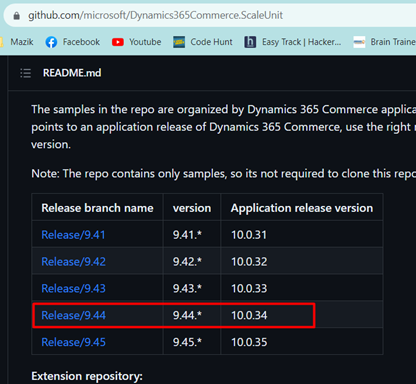Image resolution: width=416 pixels, height=384 pixels.
Task: Select the 9.43.* version cell
Action: 192,287
